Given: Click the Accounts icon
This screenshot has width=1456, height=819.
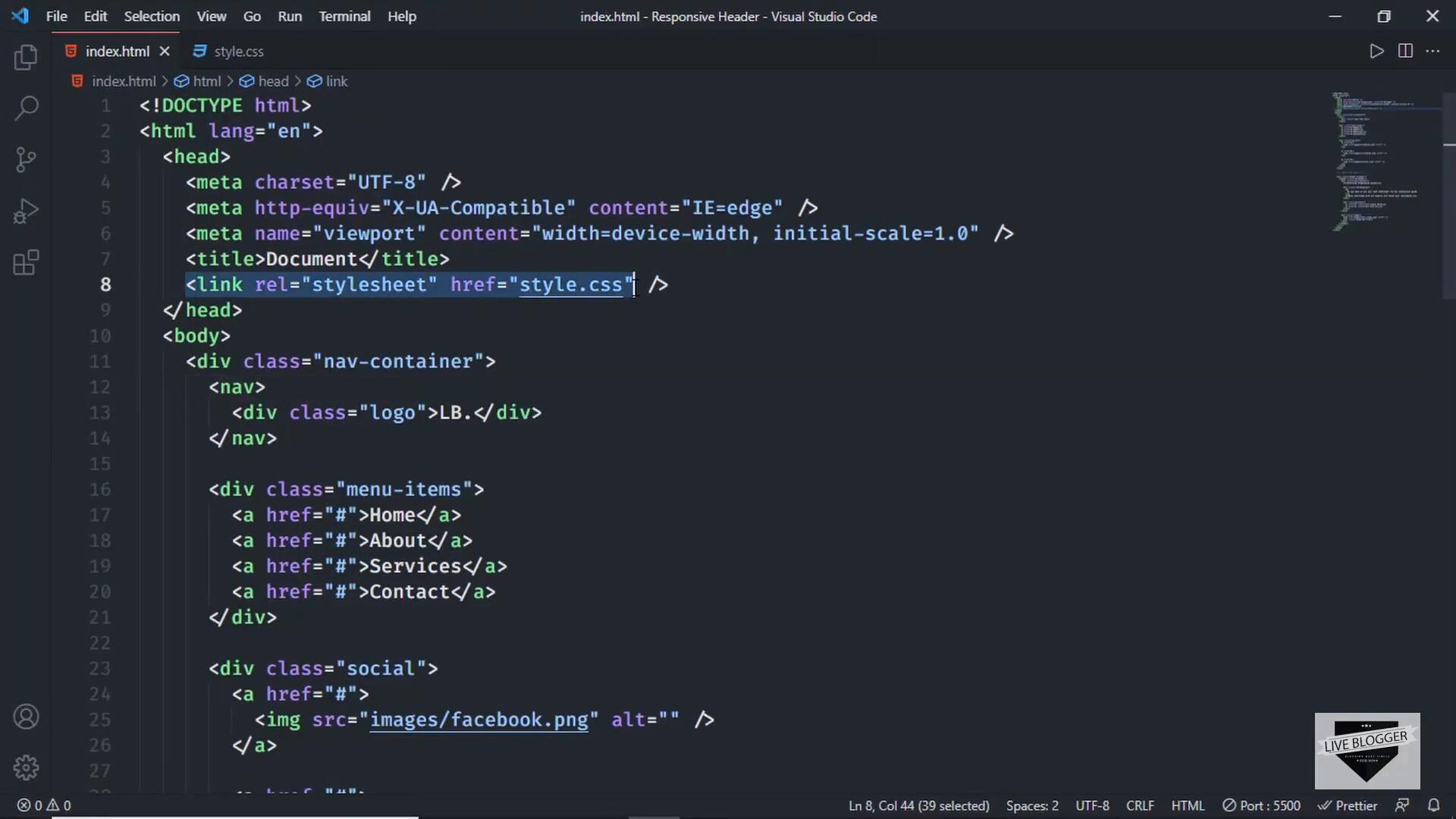Looking at the screenshot, I should (26, 717).
